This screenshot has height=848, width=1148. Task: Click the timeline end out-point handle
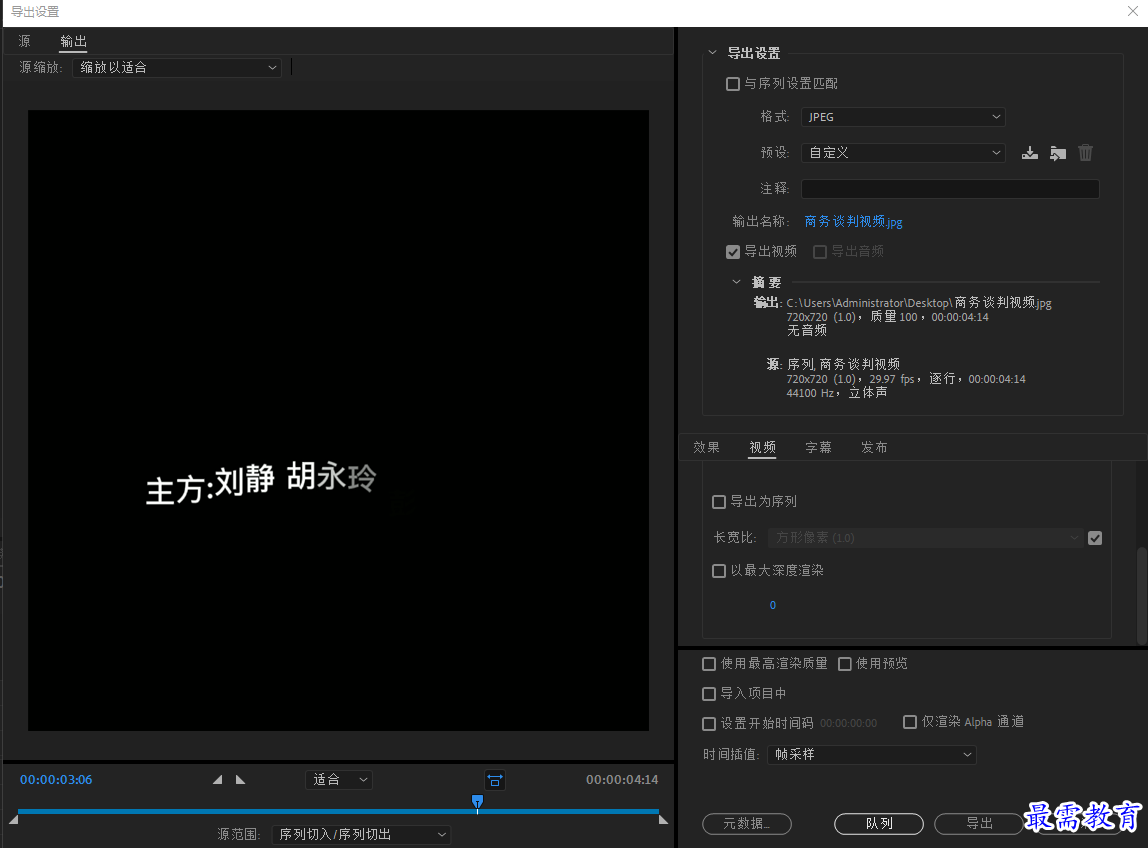click(x=663, y=819)
